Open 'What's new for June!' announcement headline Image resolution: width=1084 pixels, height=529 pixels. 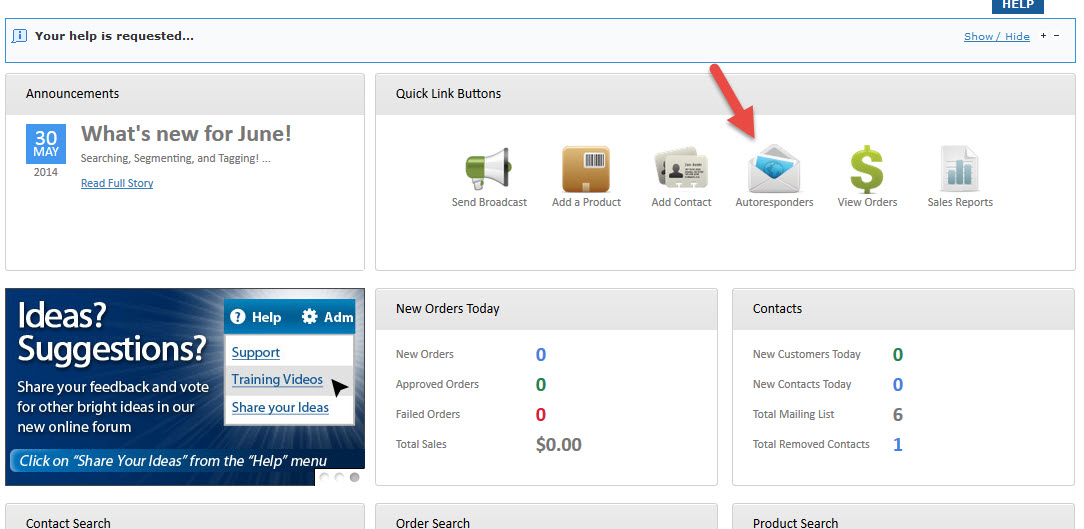(186, 134)
